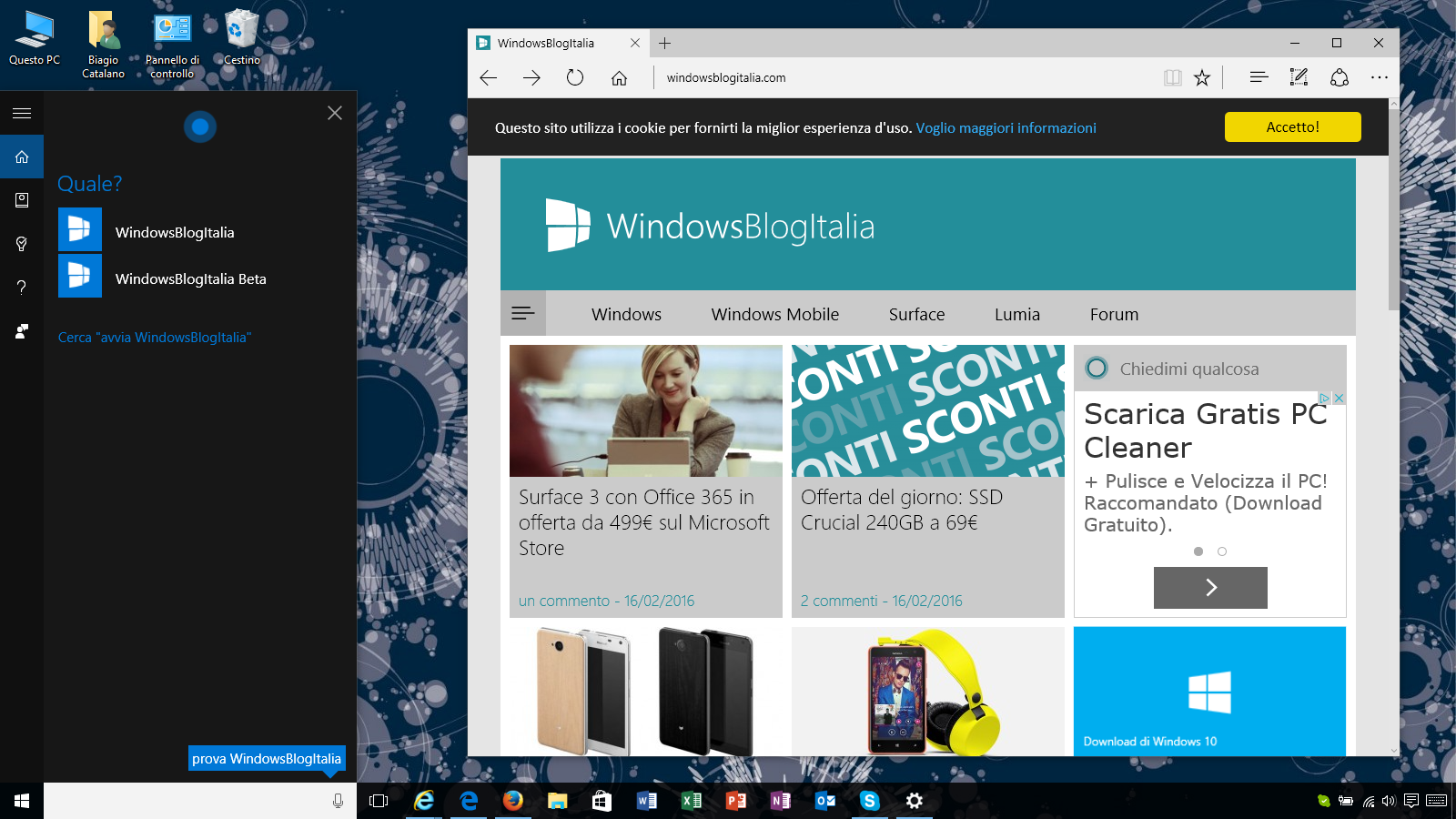Open Edge More actions menu

tap(1380, 78)
